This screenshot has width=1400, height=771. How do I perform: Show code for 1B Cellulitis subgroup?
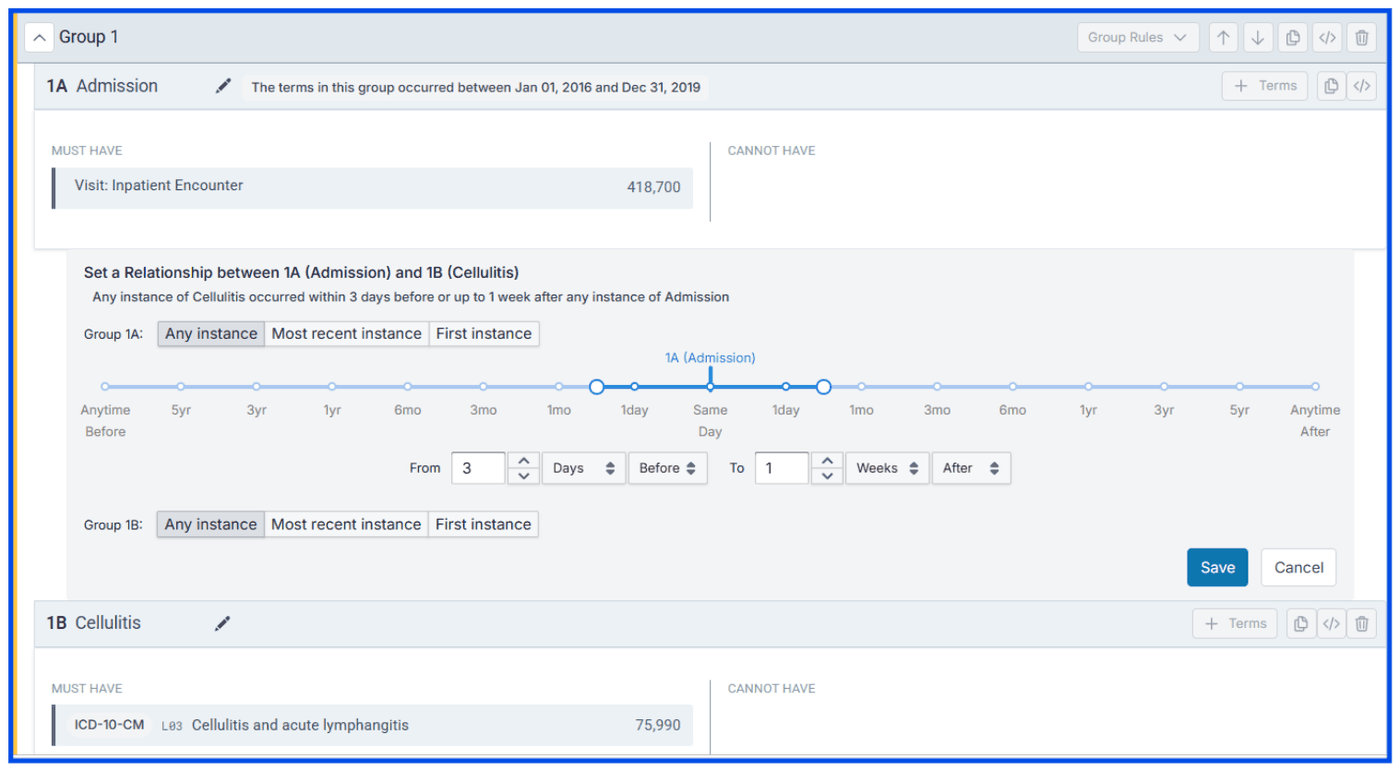click(x=1331, y=624)
